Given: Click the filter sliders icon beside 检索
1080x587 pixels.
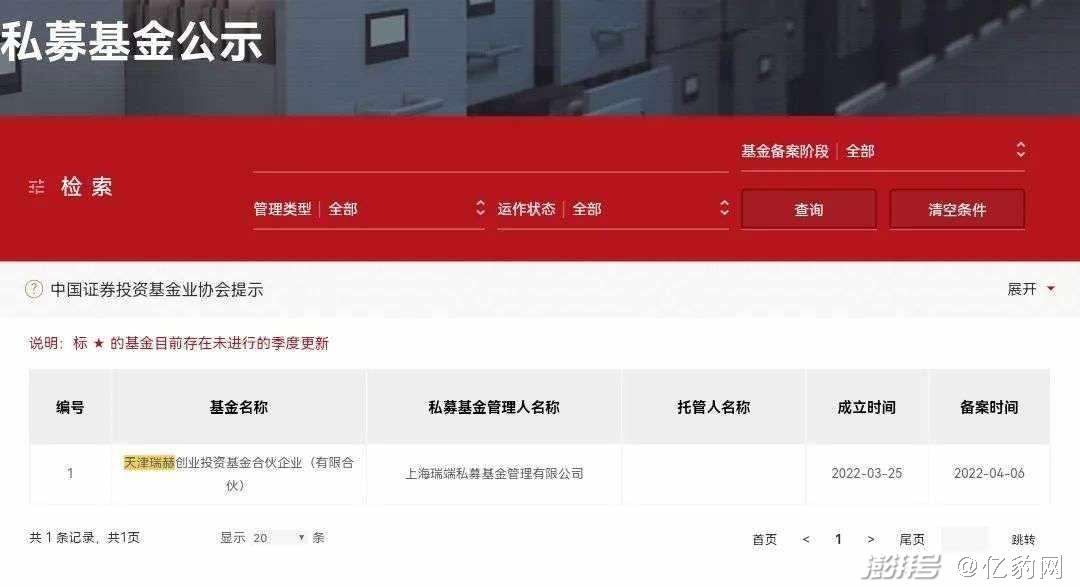Looking at the screenshot, I should [37, 187].
